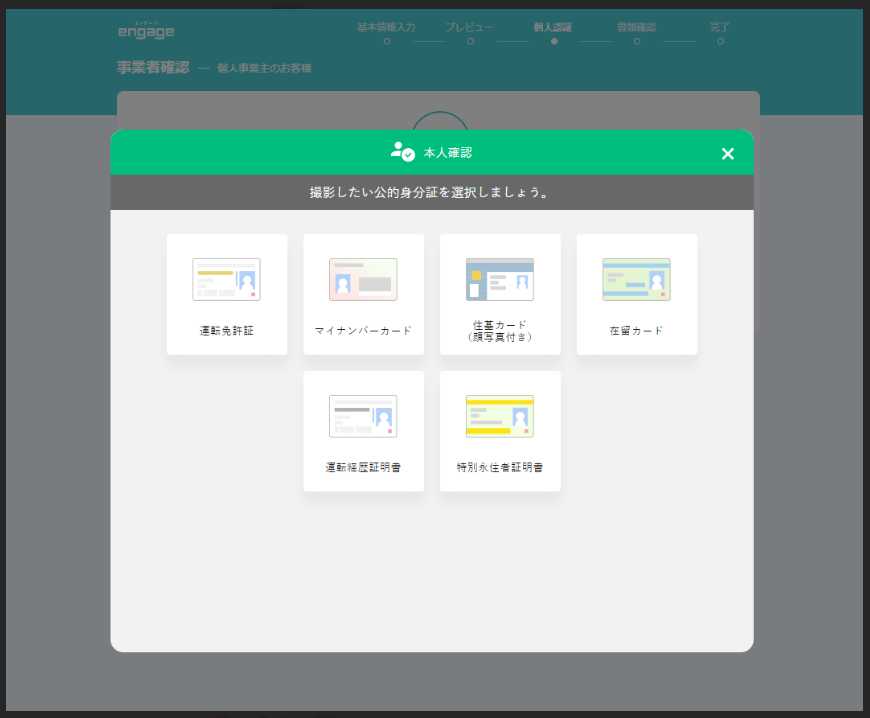Select the 完了 step label
This screenshot has height=718, width=870.
click(x=720, y=27)
